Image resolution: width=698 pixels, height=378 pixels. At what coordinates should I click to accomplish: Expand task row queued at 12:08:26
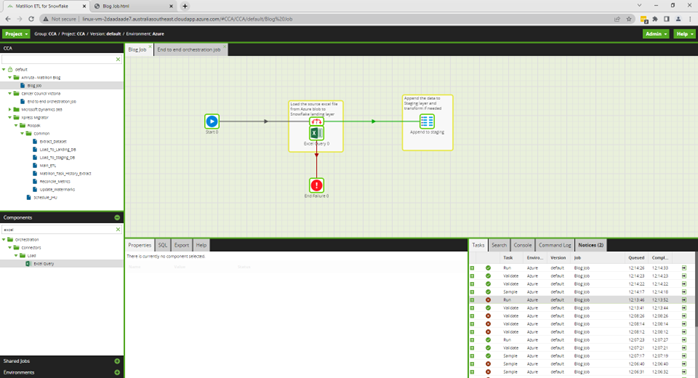click(x=472, y=316)
